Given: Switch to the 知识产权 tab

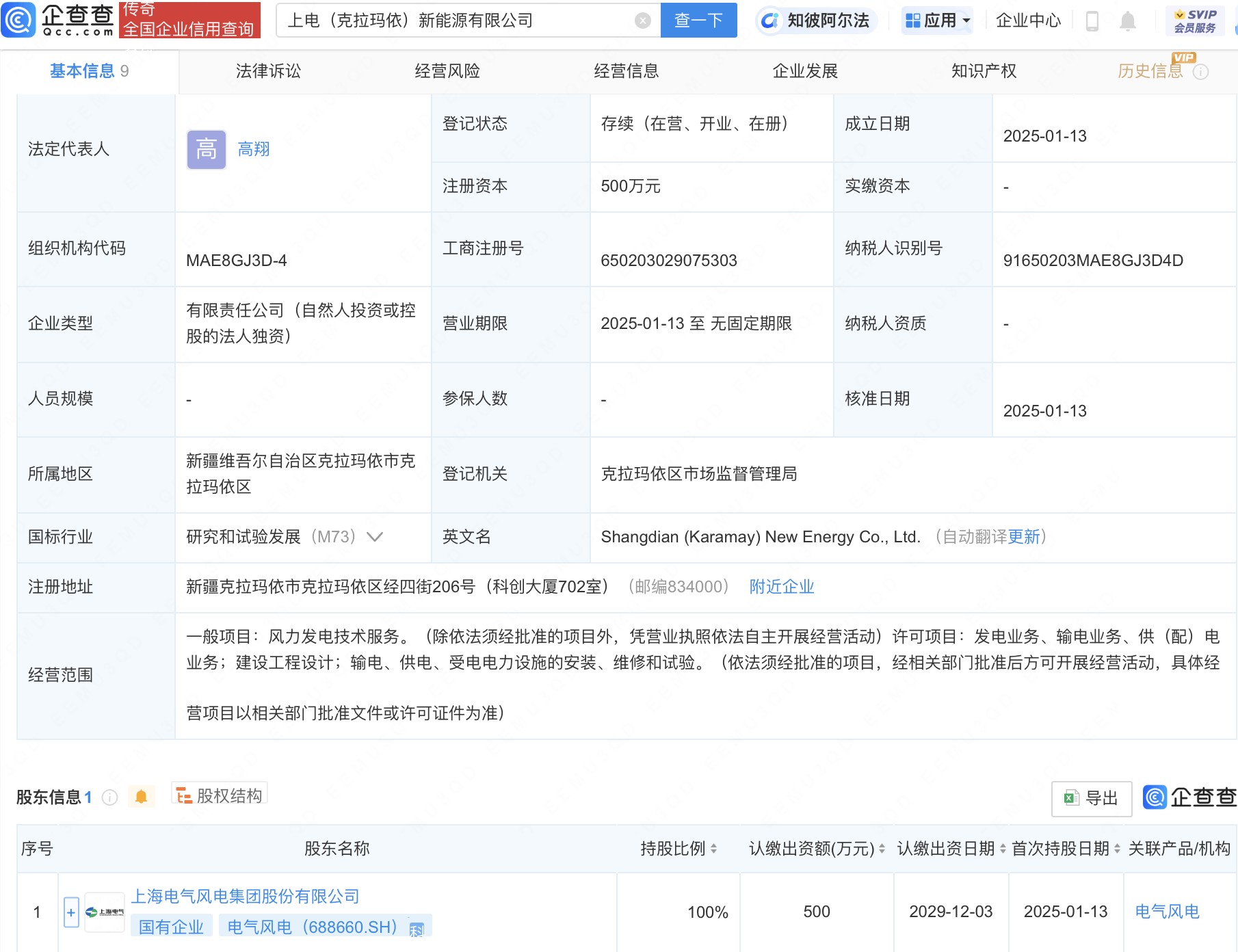Looking at the screenshot, I should coord(984,71).
